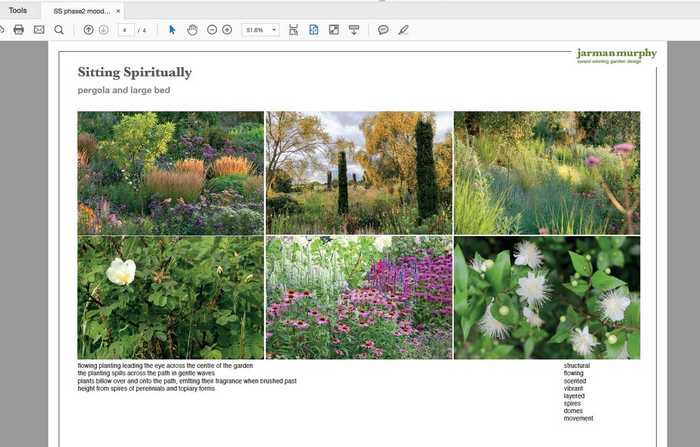Click the email envelope icon

pos(39,30)
